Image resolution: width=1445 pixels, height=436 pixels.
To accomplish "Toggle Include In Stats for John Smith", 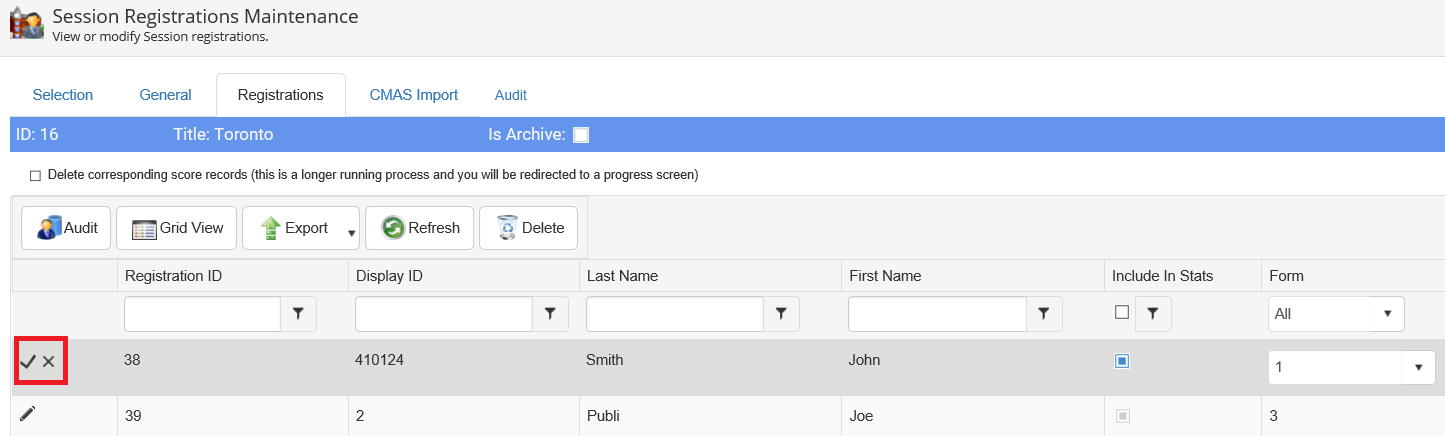I will (x=1122, y=361).
